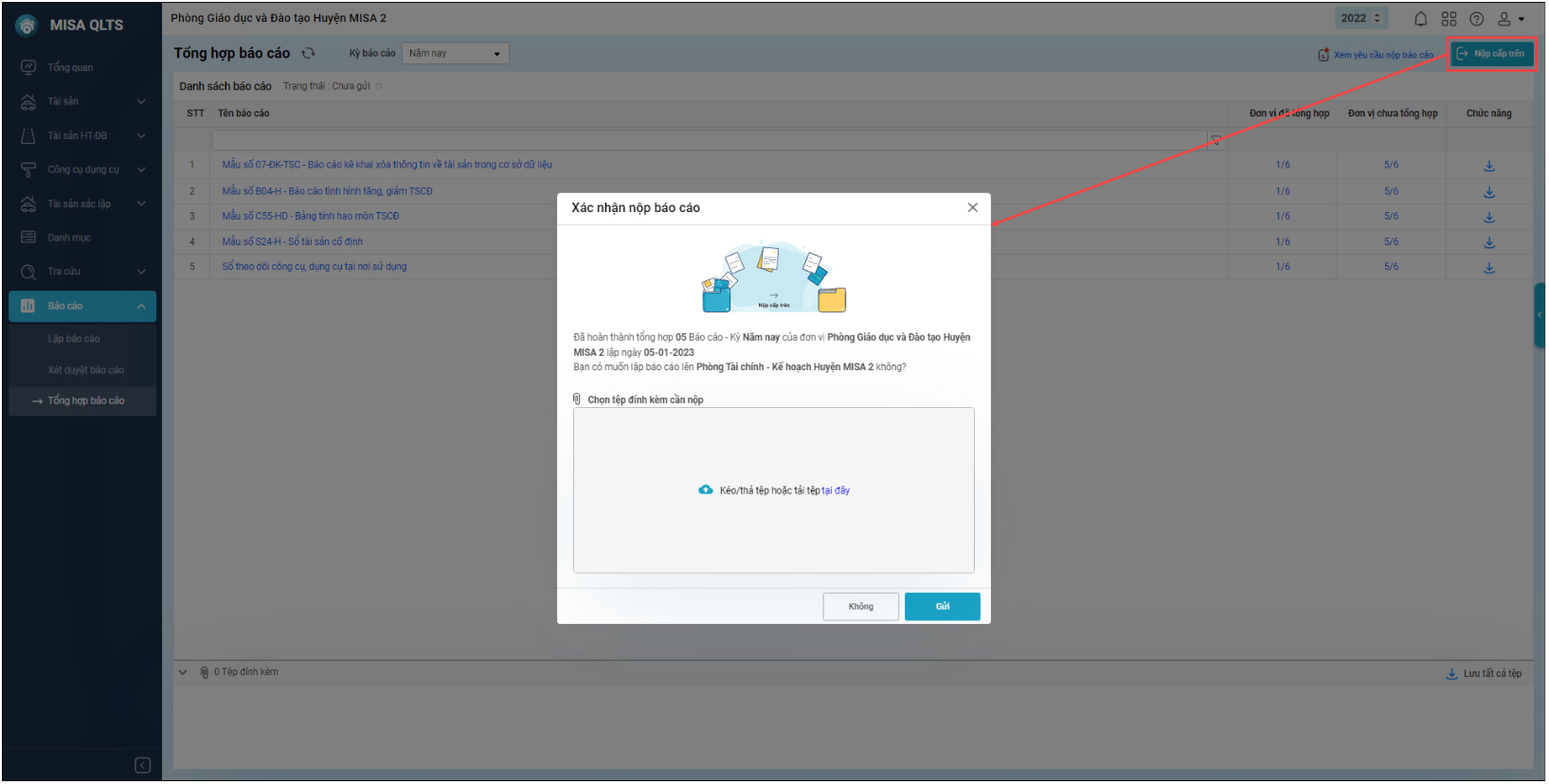
Task: Click the Đơn vị chưa tổng hợp column header
Action: [1393, 114]
